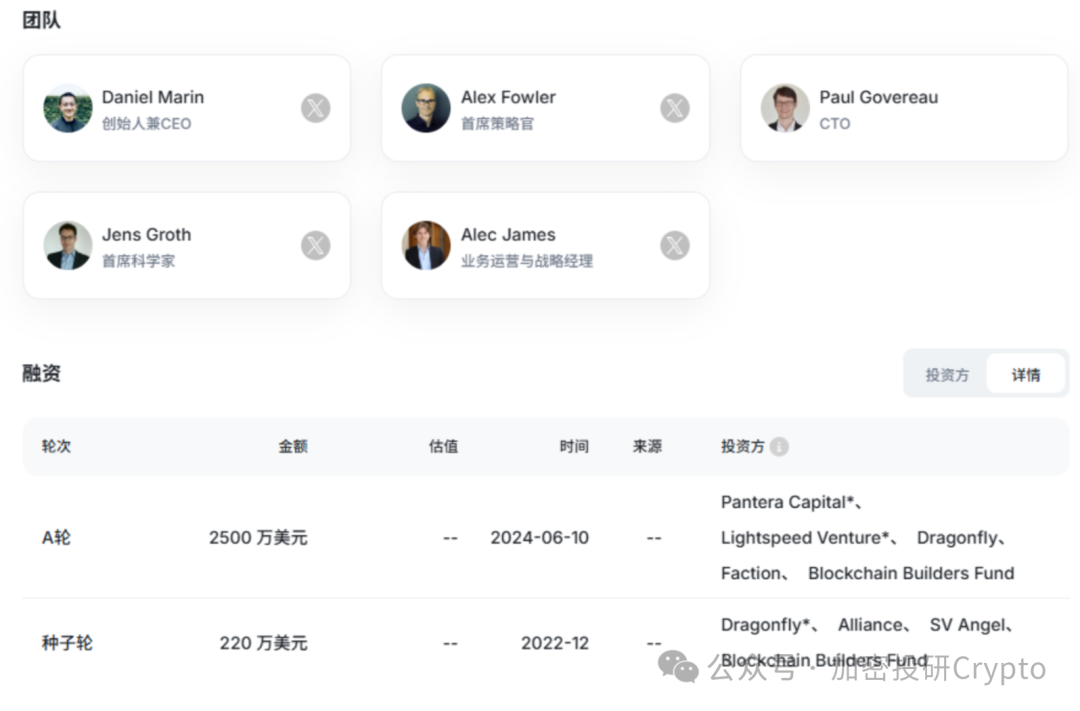Click the 首席策略官 role label
The height and width of the screenshot is (711, 1080).
click(x=497, y=123)
